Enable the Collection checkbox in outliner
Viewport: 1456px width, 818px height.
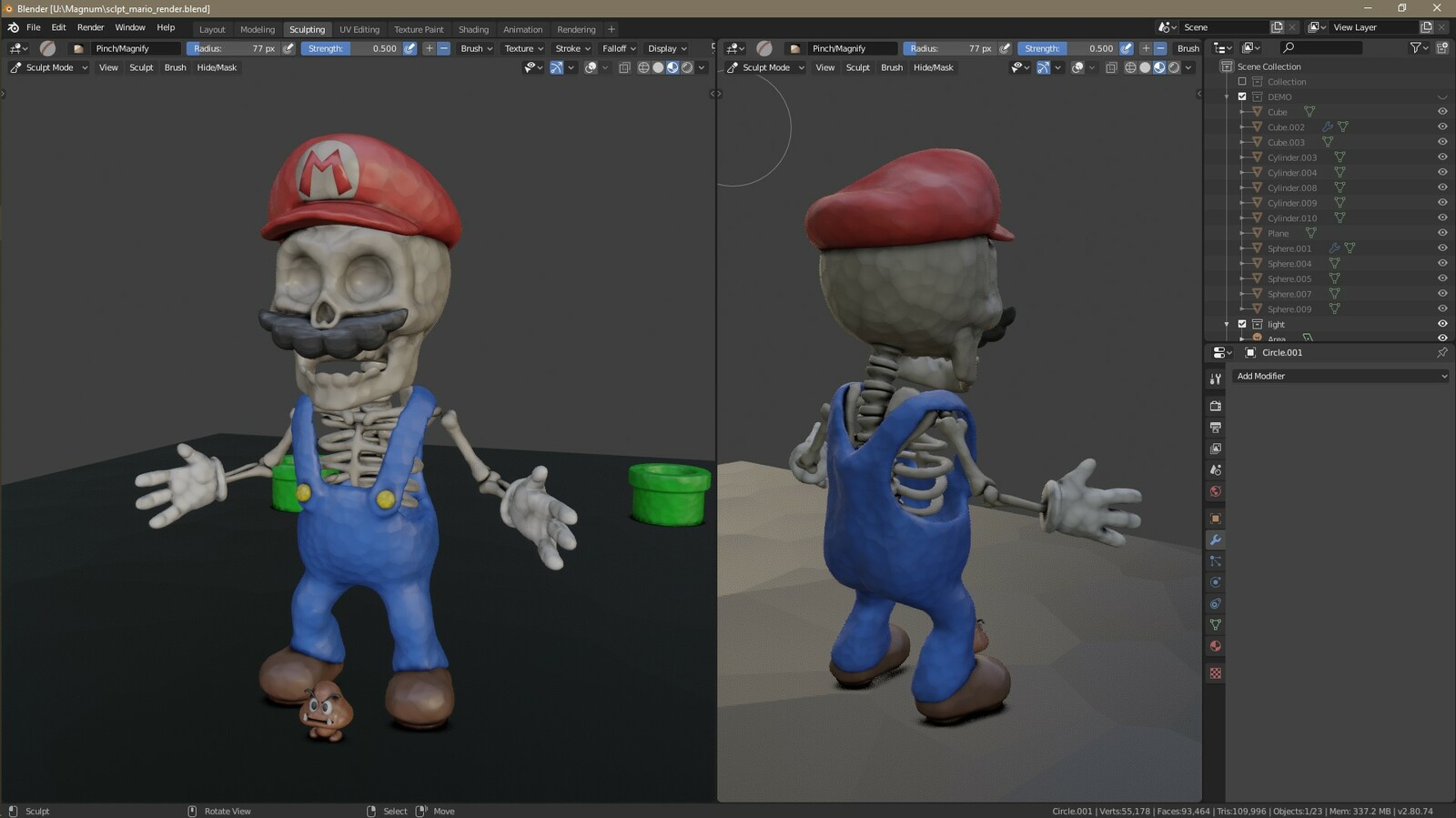coord(1242,82)
